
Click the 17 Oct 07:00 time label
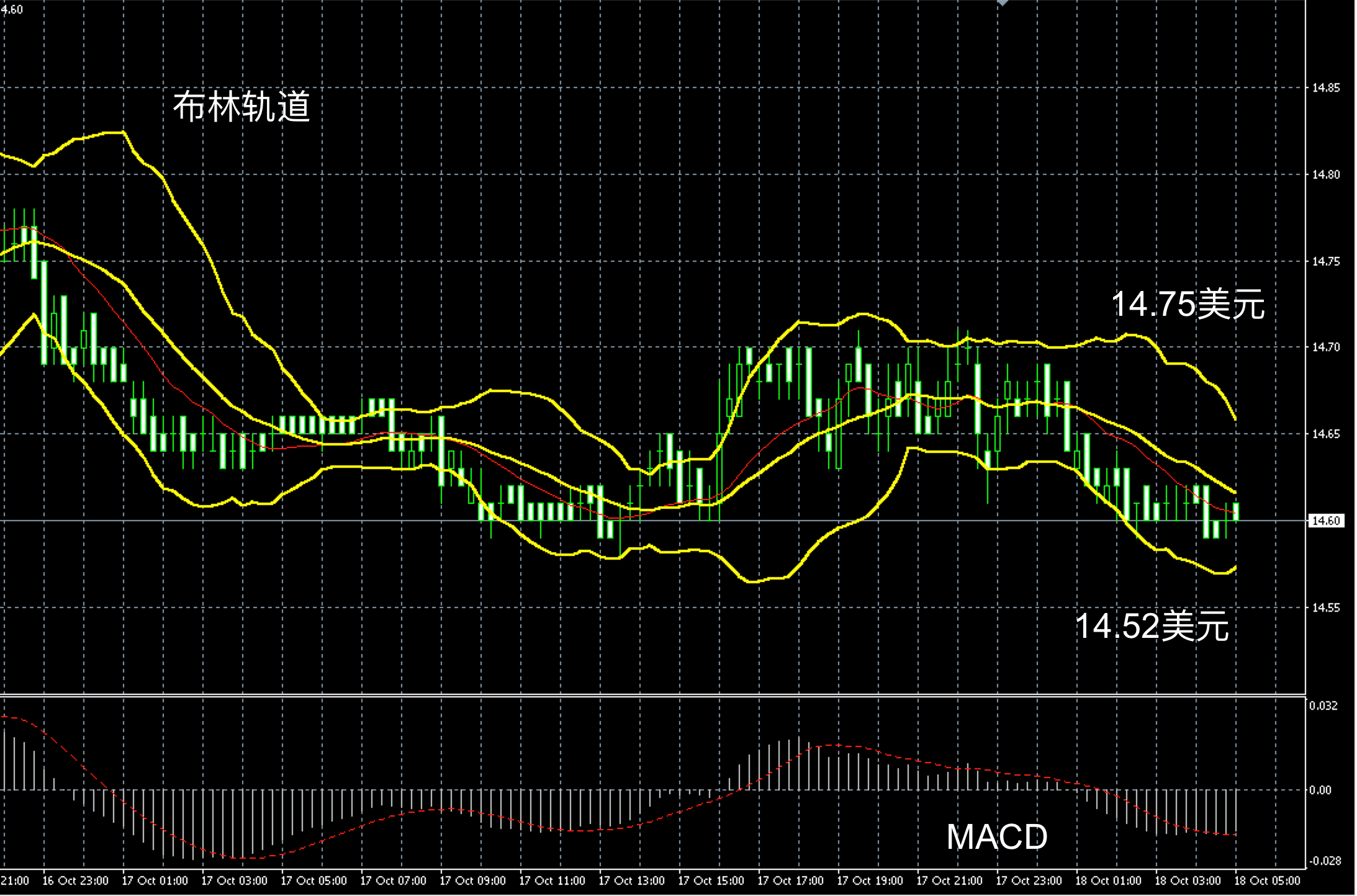(x=393, y=881)
